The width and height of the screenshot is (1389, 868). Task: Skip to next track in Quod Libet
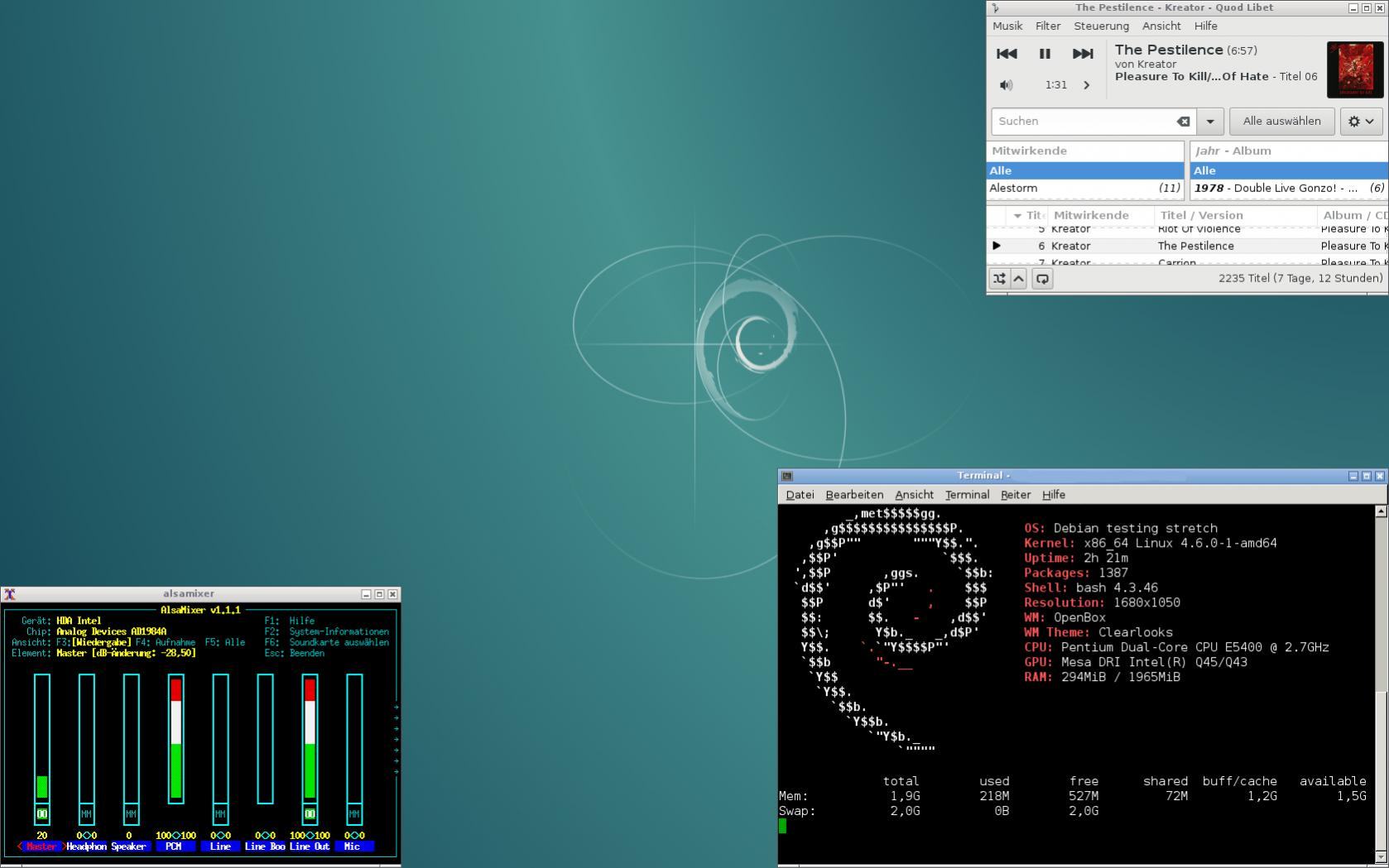click(x=1083, y=54)
